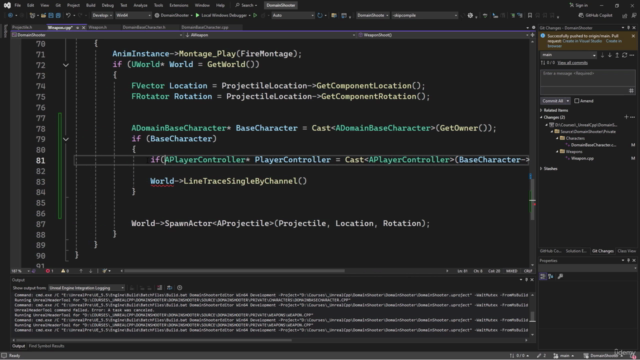Click the Save icon in the toolbar
Viewport: 640px width, 360px height.
(51, 16)
